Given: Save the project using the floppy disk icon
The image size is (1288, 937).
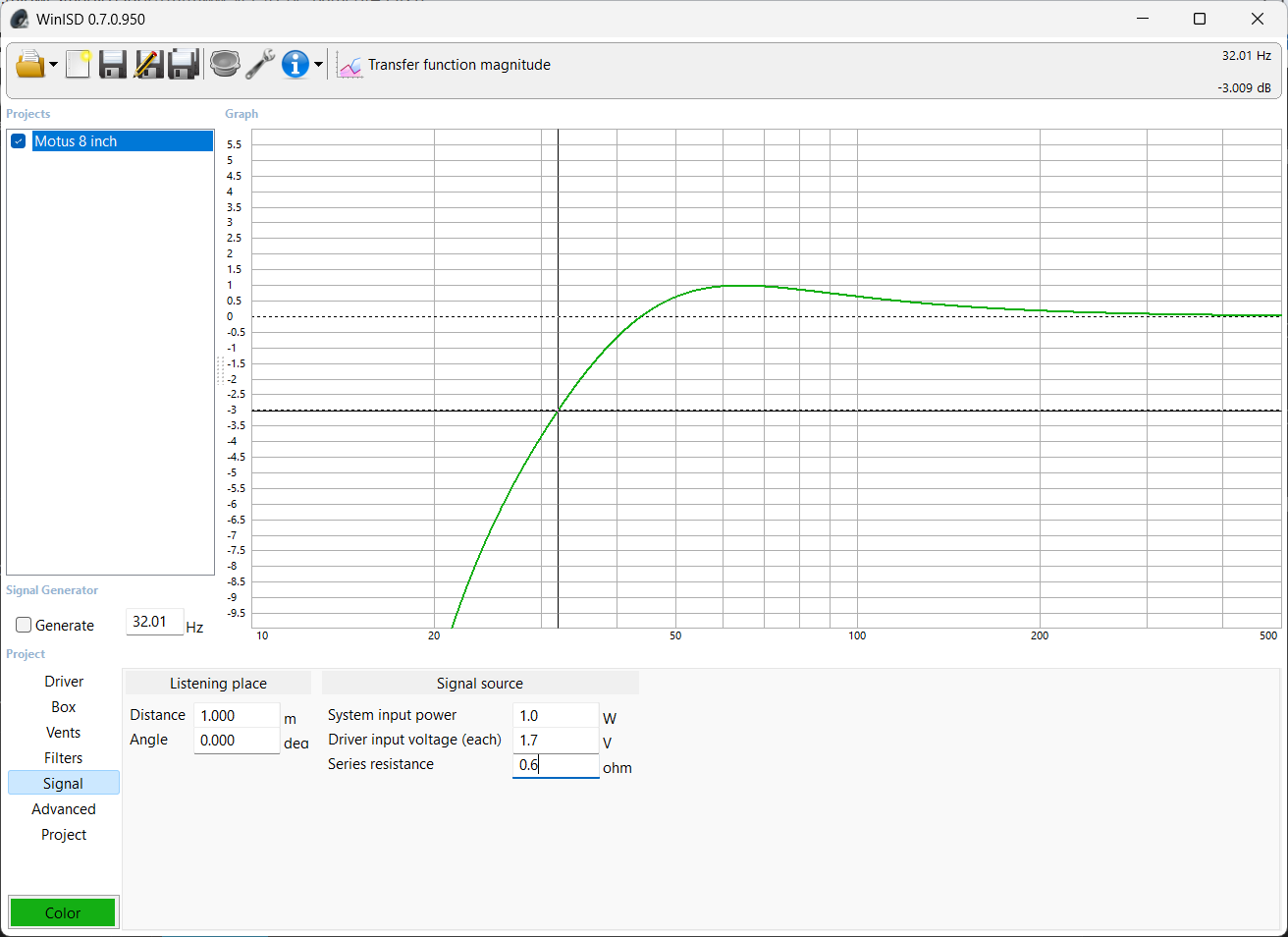Looking at the screenshot, I should (x=113, y=65).
